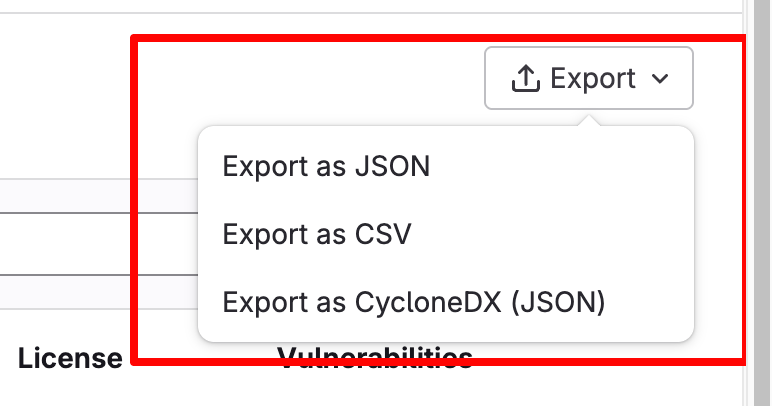The height and width of the screenshot is (406, 772).
Task: Choose Export as CSV option
Action: (x=317, y=234)
